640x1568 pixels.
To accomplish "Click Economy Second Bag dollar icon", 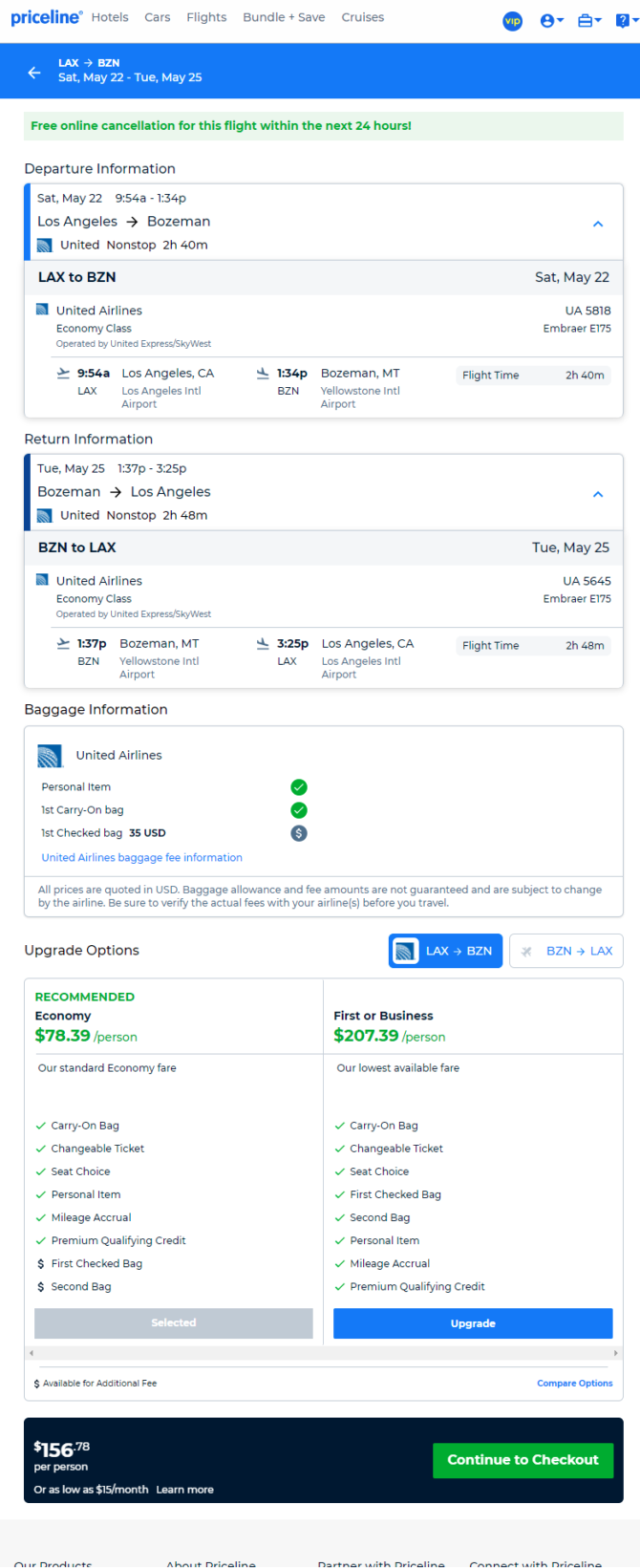I will click(x=40, y=1287).
